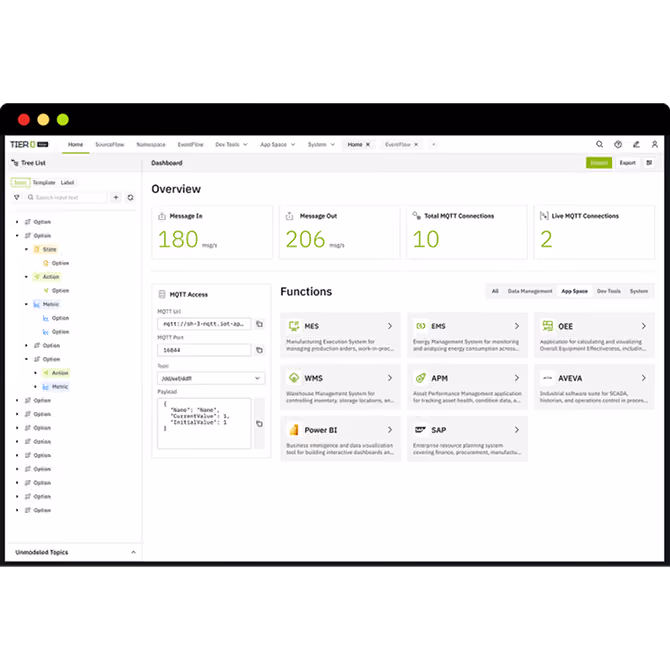Open the System dropdown menu
The height and width of the screenshot is (670, 670).
click(x=321, y=144)
